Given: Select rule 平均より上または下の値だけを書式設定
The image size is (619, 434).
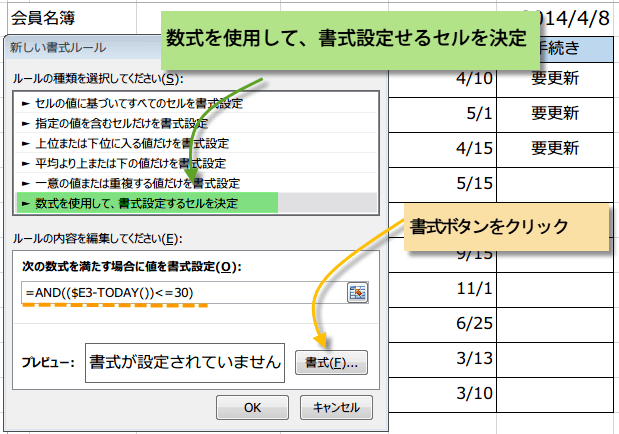Looking at the screenshot, I should 196,163.
